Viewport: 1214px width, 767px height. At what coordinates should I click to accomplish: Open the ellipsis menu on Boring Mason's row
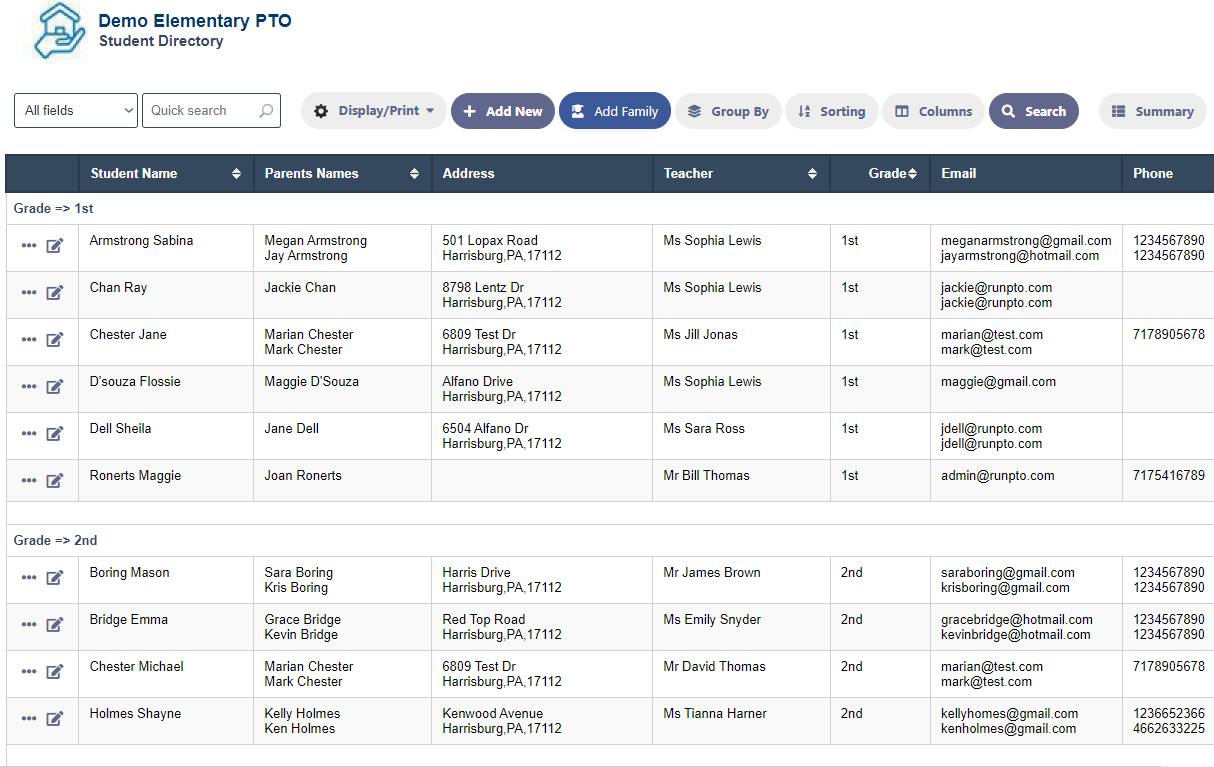(29, 577)
